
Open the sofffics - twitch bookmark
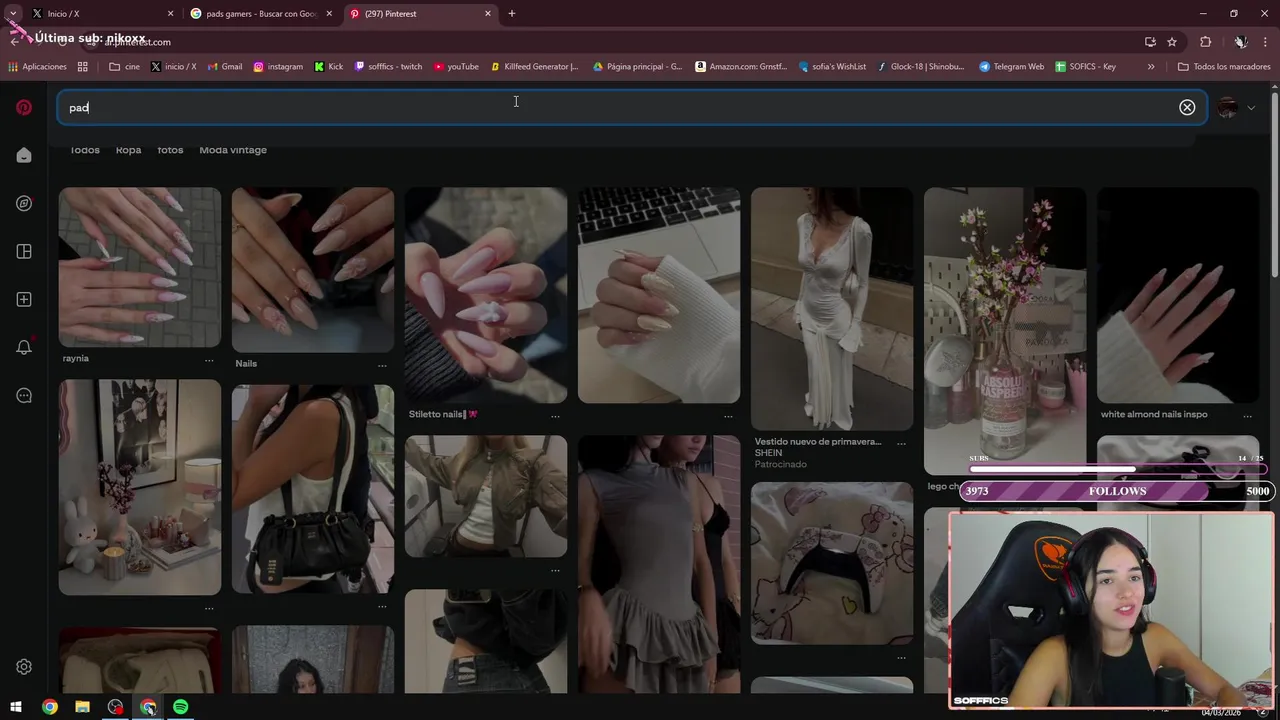388,67
